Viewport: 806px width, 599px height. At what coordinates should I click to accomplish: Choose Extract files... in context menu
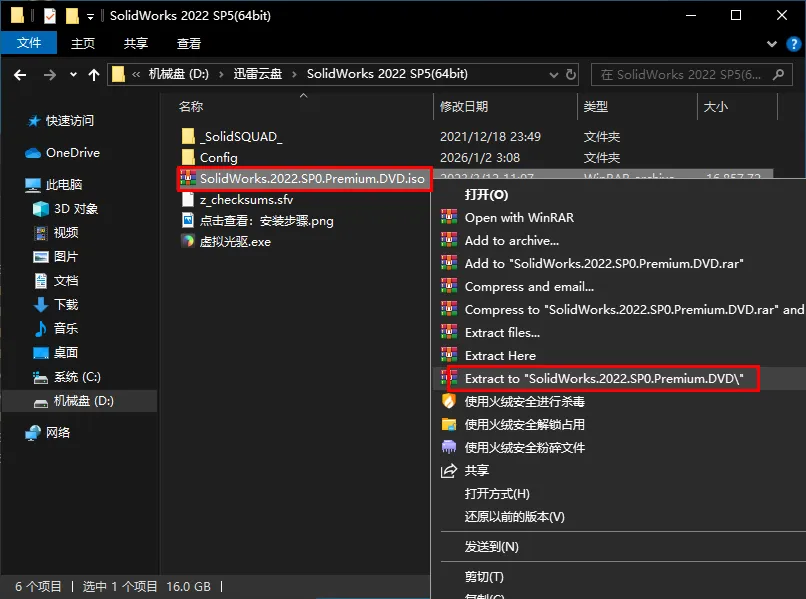tap(502, 333)
